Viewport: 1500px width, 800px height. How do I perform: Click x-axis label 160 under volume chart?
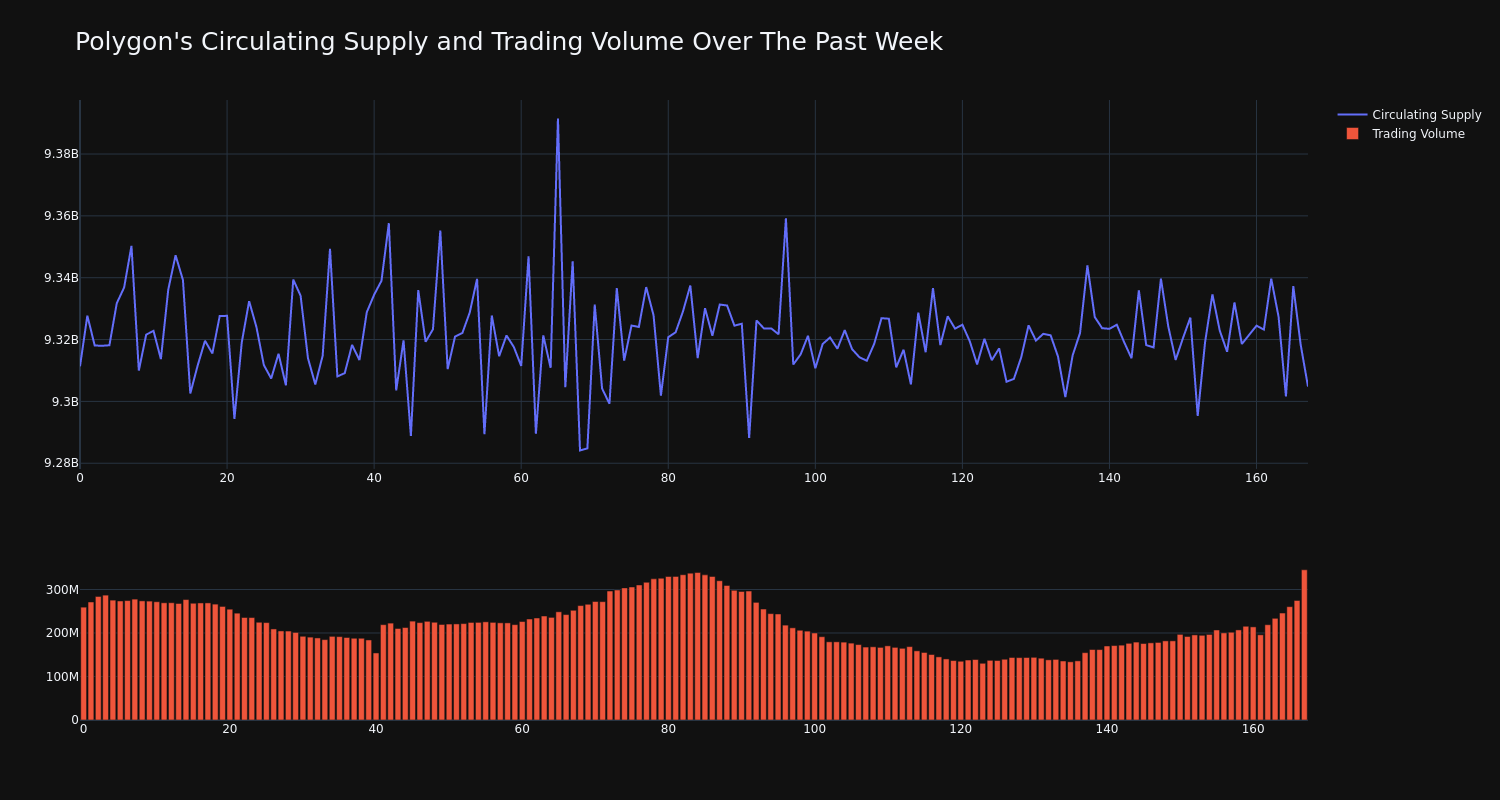(x=1253, y=729)
